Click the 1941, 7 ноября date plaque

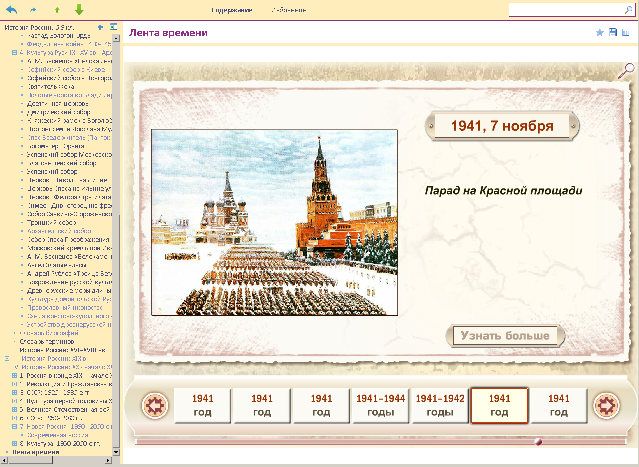502,126
